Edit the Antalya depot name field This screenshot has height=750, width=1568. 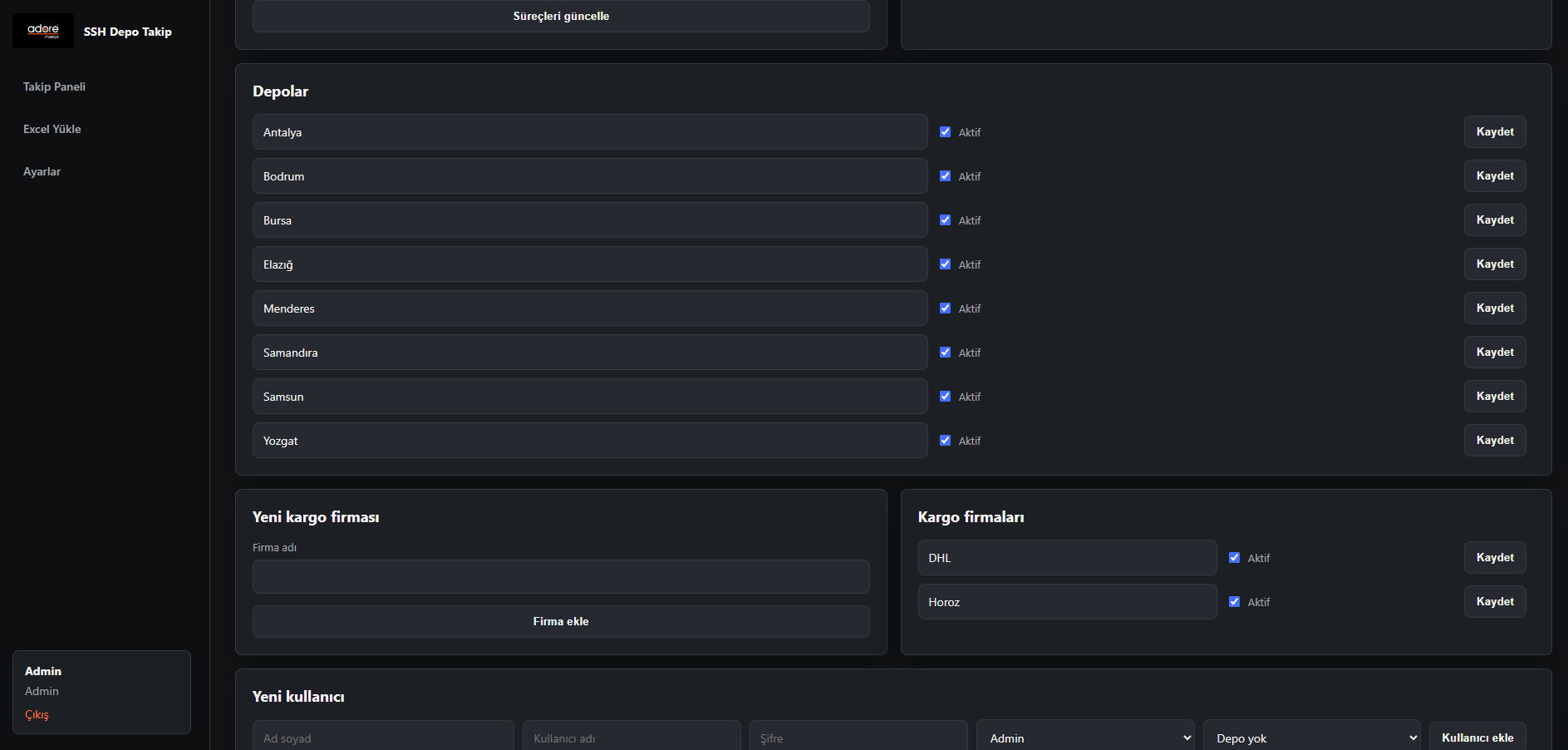590,132
